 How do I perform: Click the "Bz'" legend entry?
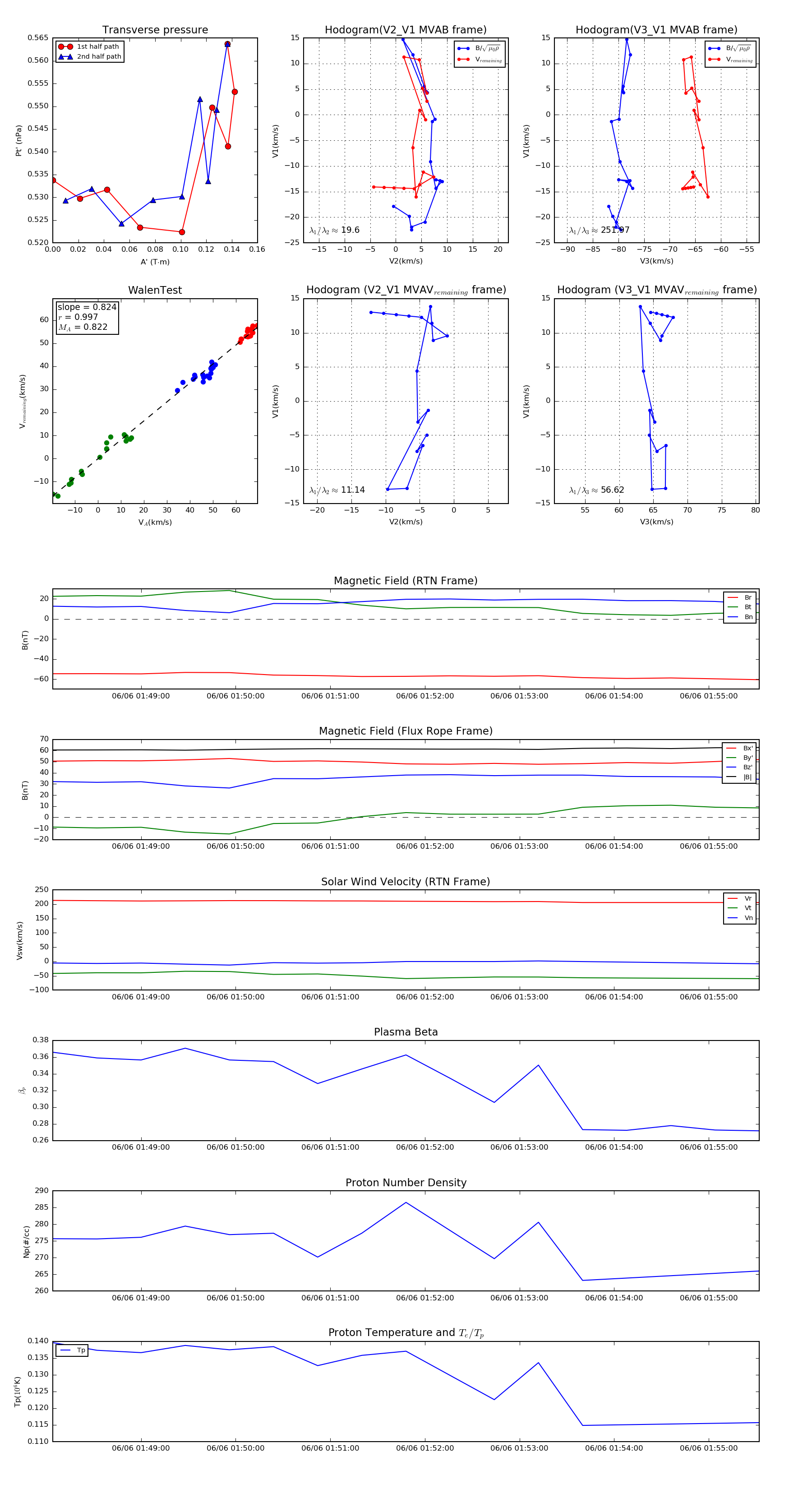[x=740, y=768]
